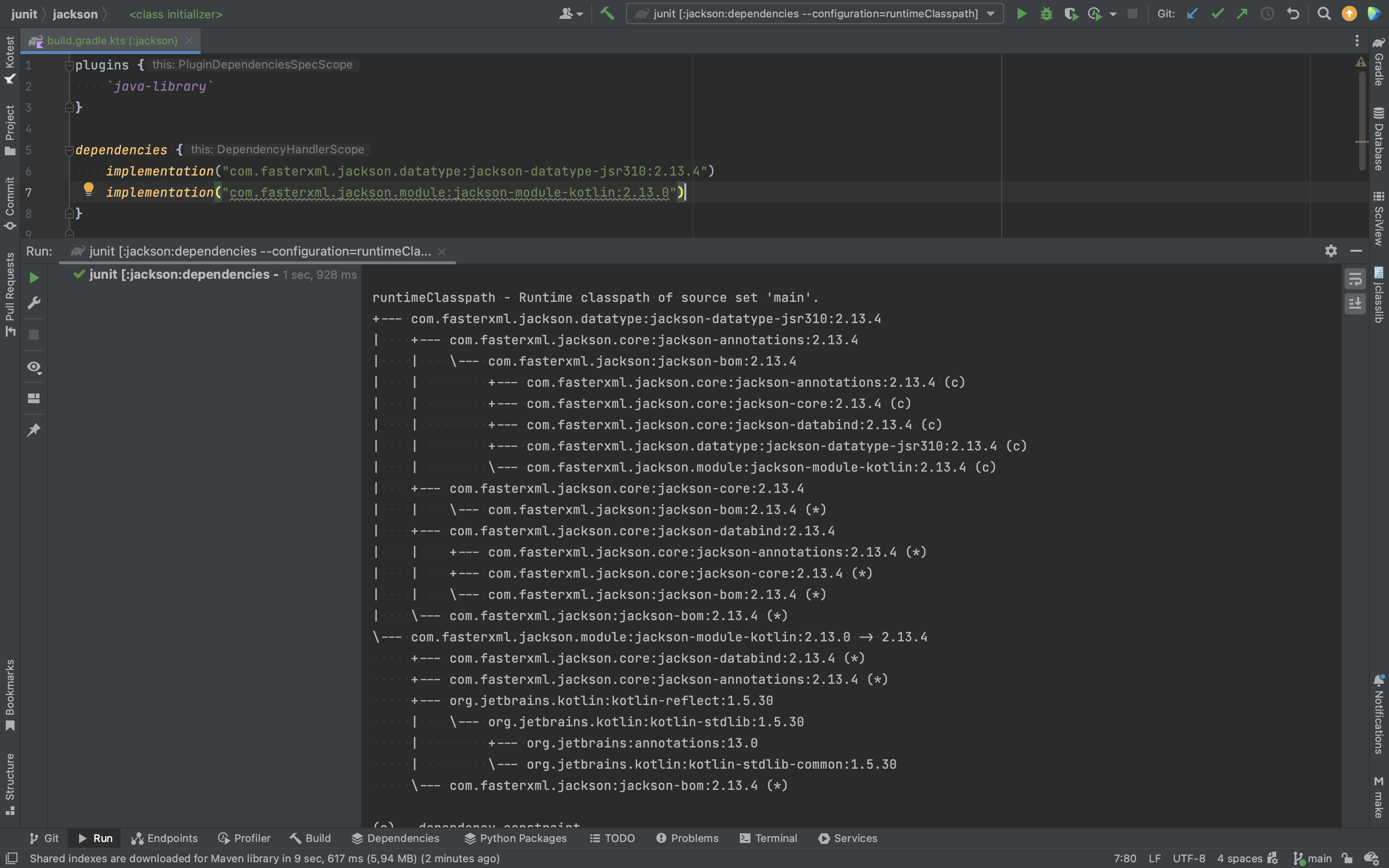This screenshot has width=1389, height=868.
Task: Collapse the dependencies block fold marker
Action: tap(69, 150)
